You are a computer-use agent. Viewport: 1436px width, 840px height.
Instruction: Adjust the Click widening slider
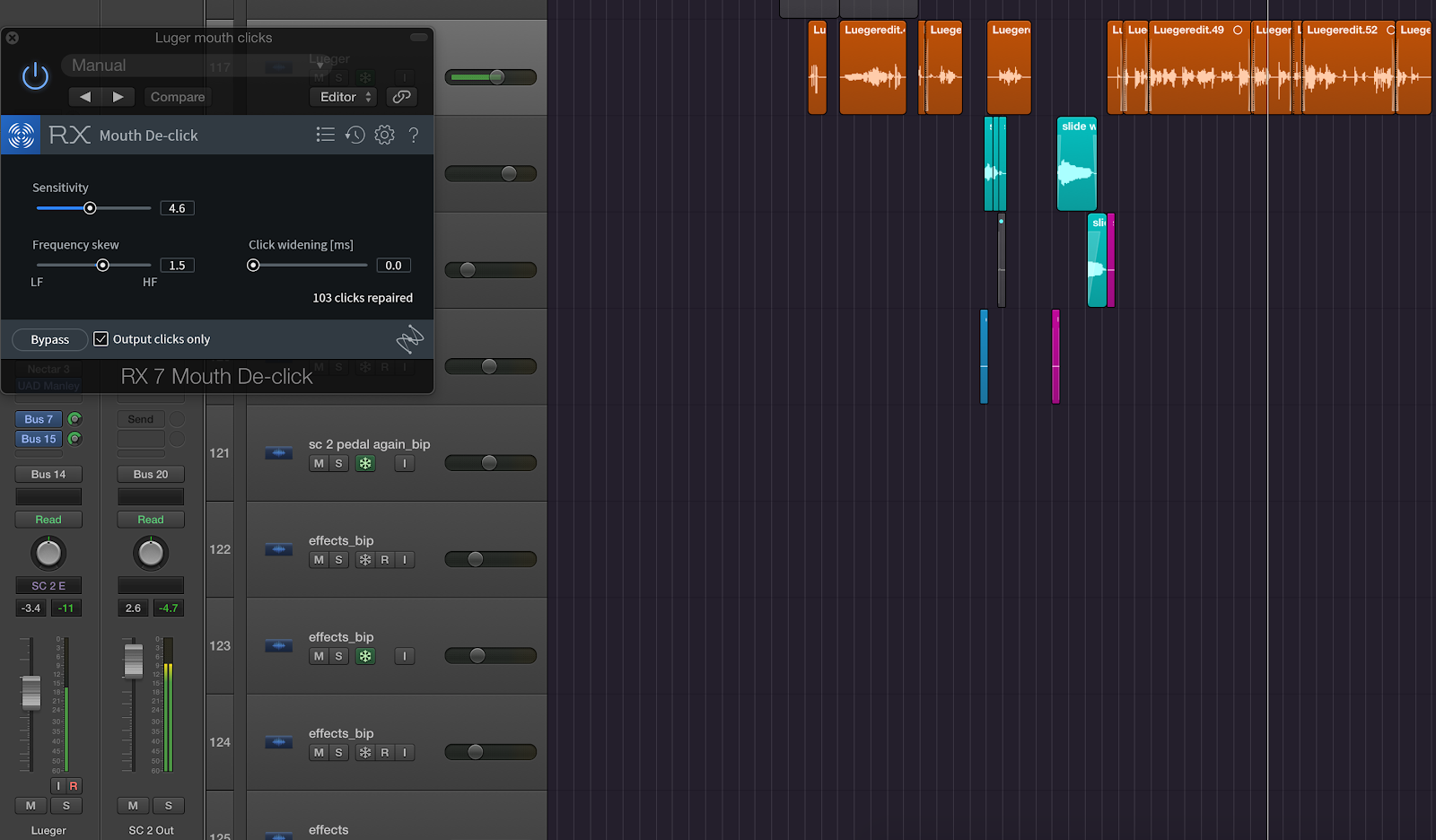click(253, 266)
